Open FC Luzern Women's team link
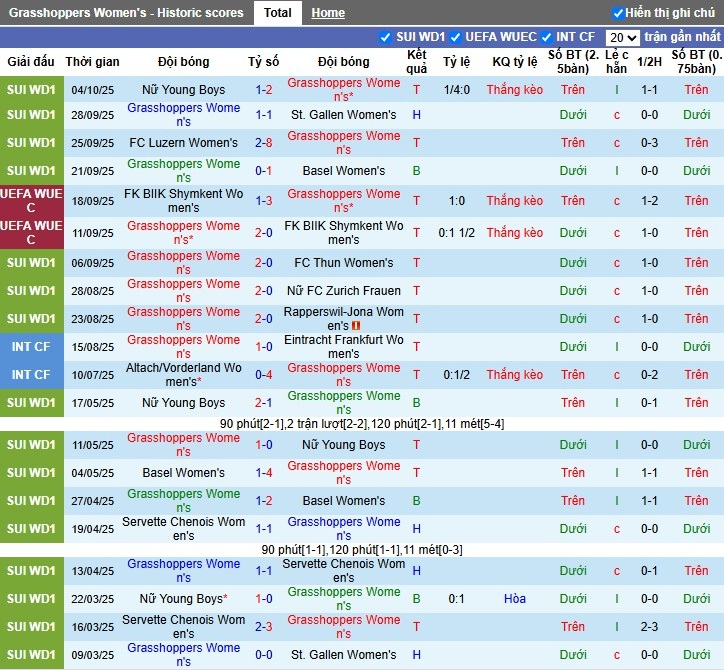724x670 pixels. (184, 143)
